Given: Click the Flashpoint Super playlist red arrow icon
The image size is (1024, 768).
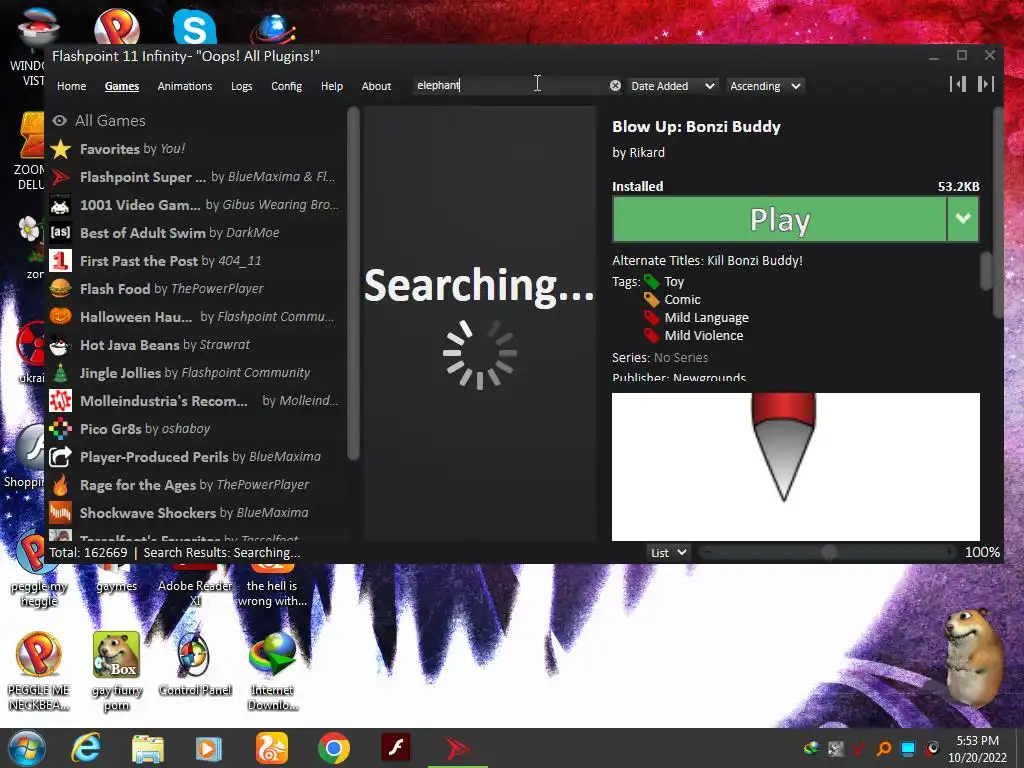Looking at the screenshot, I should pos(61,177).
